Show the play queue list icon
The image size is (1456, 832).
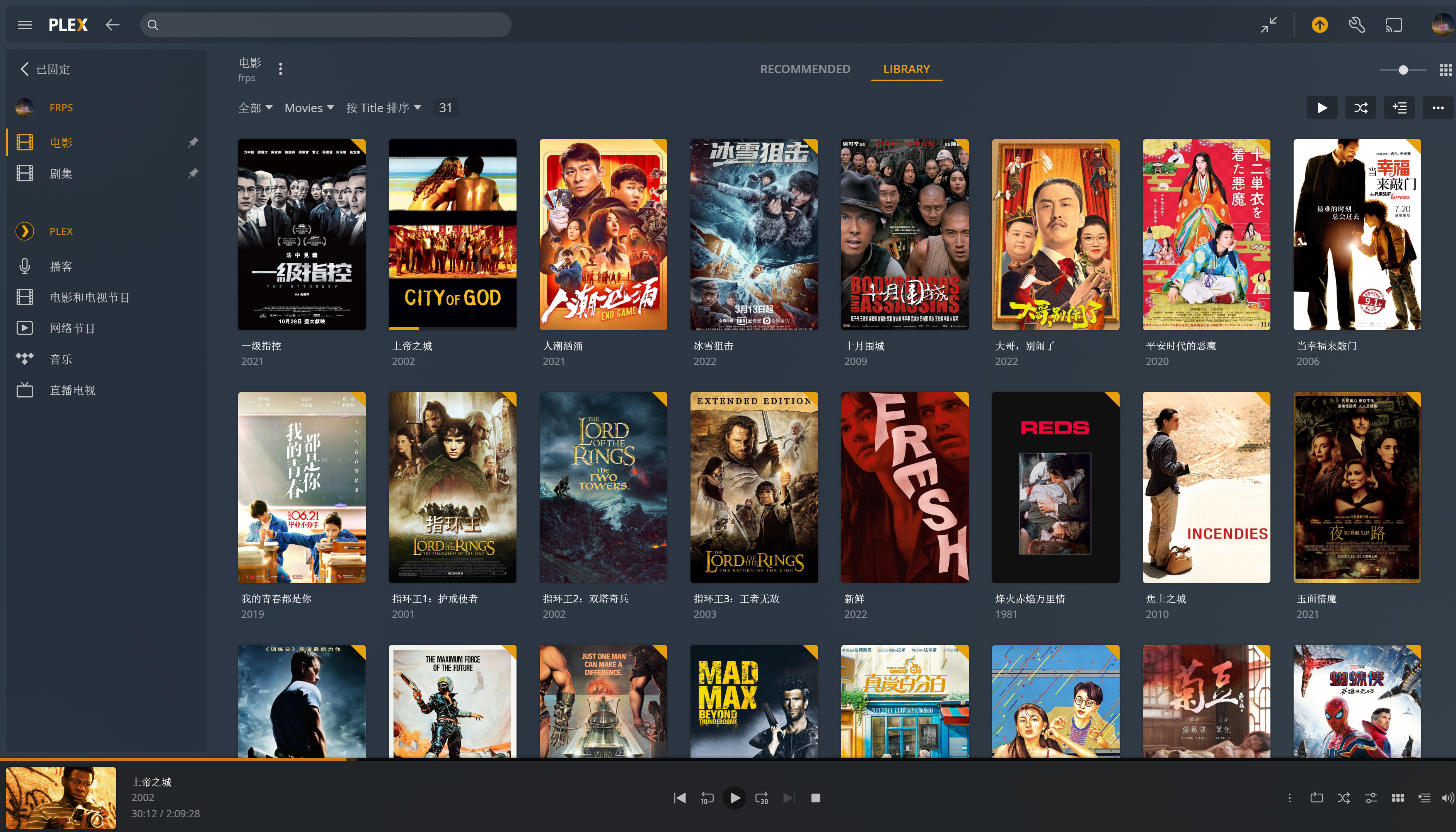(1424, 798)
